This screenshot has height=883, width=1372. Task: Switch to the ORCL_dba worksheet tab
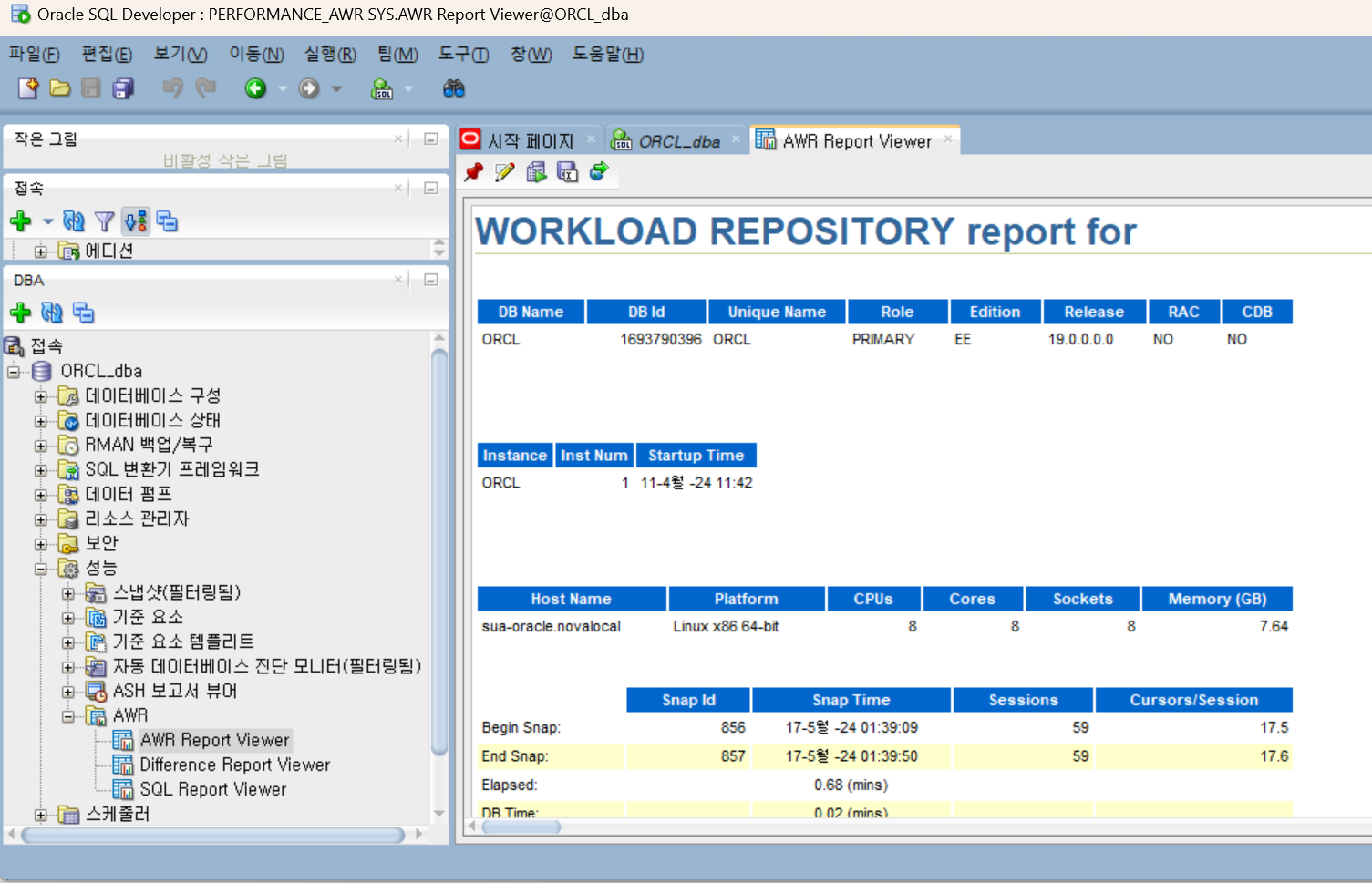point(678,141)
